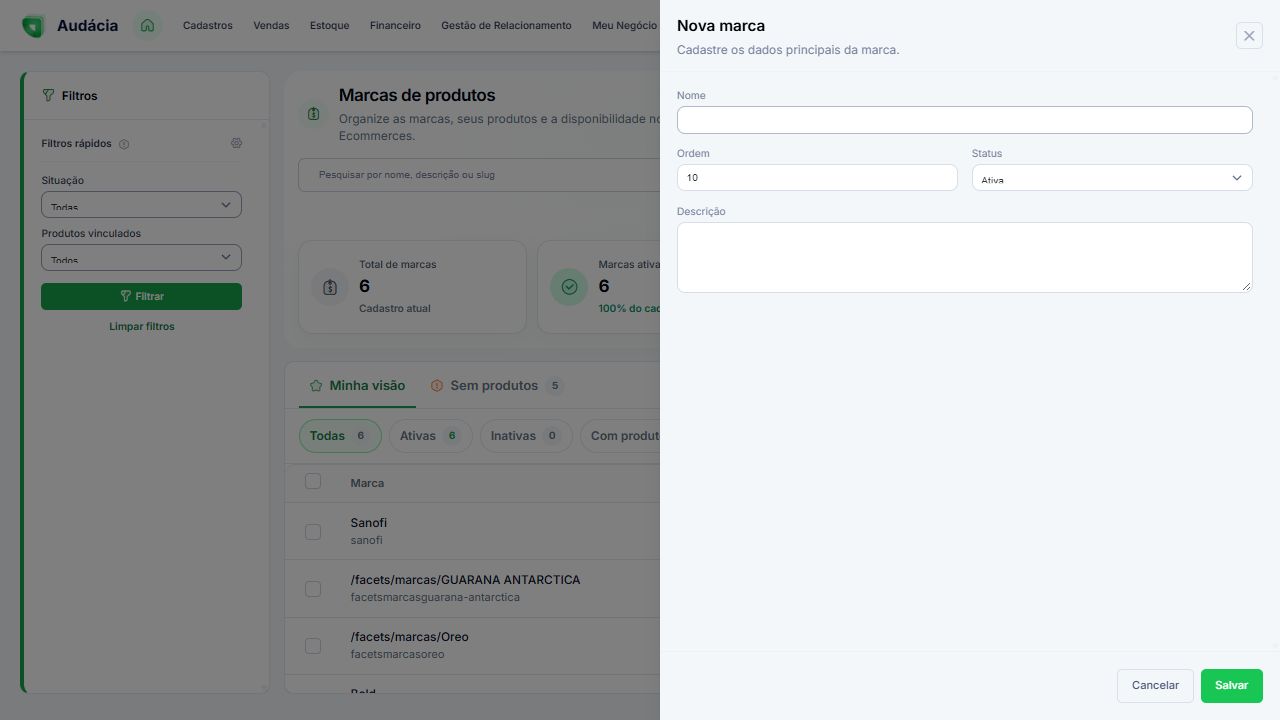Viewport: 1280px width, 720px height.
Task: Click the green Filtrar button
Action: (141, 296)
